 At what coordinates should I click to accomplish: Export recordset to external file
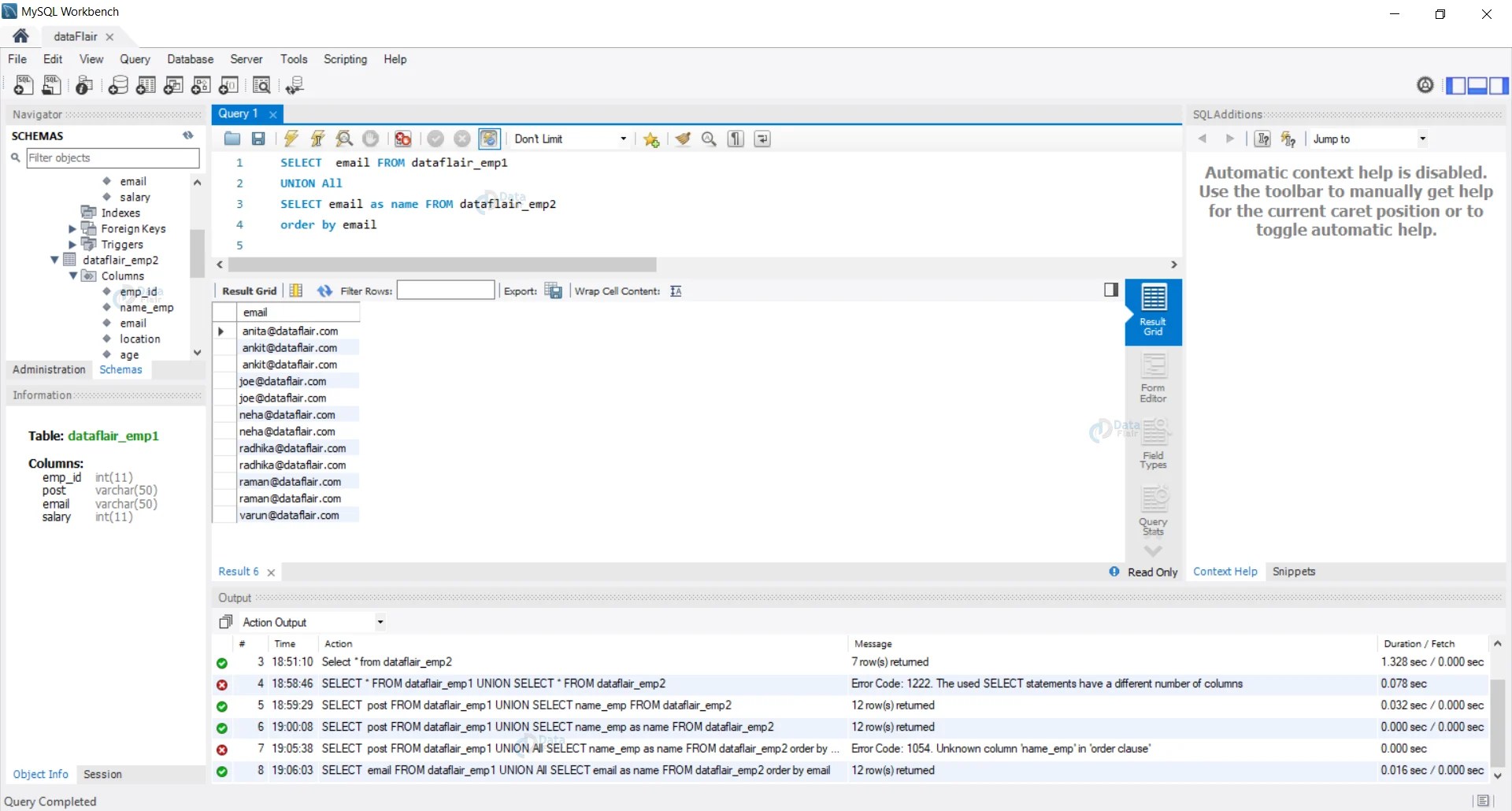pyautogui.click(x=554, y=291)
